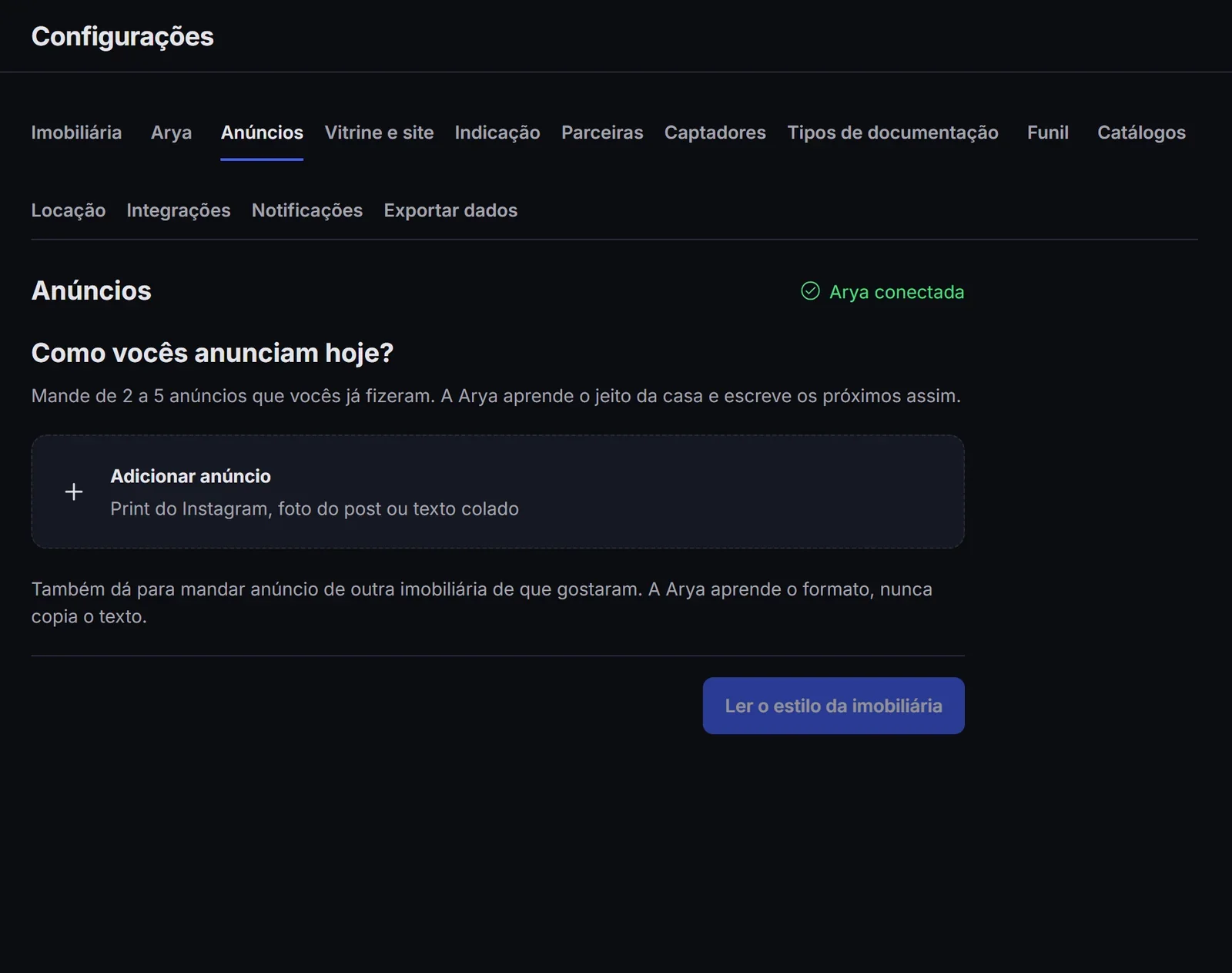This screenshot has width=1232, height=973.
Task: Click the Adicionar anúncio upload card
Action: (497, 492)
